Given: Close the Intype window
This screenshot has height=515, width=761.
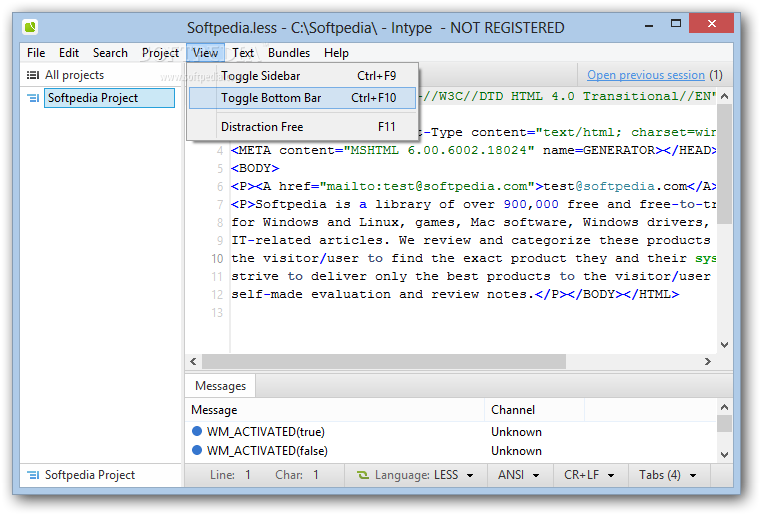Looking at the screenshot, I should pyautogui.click(x=711, y=23).
